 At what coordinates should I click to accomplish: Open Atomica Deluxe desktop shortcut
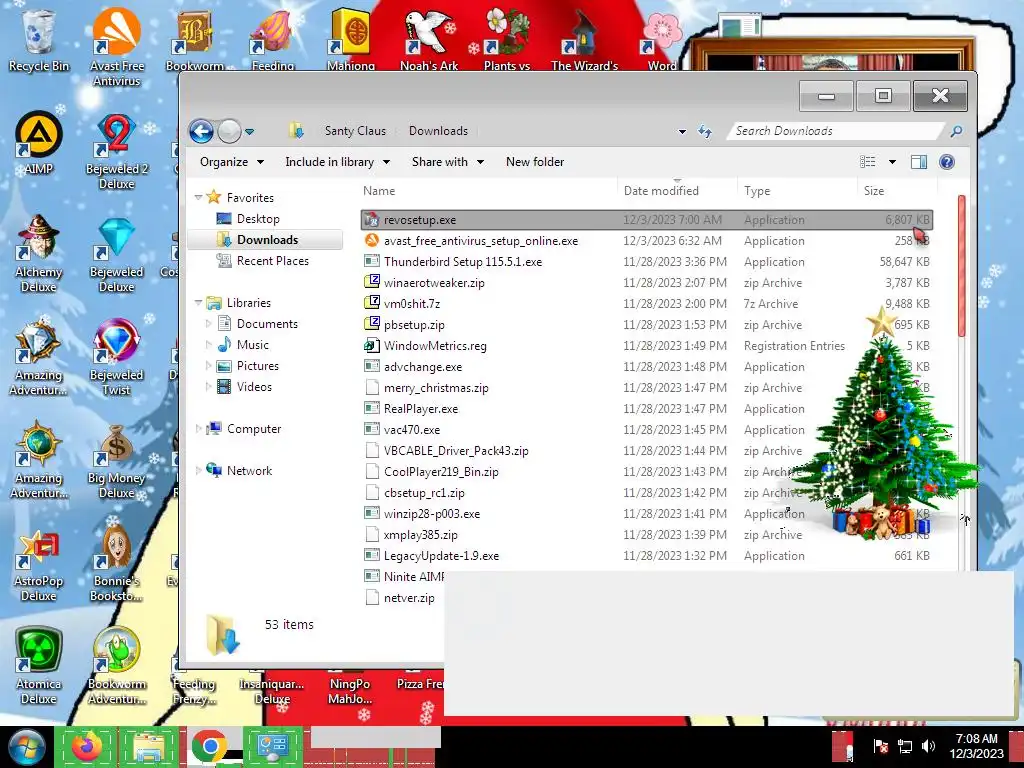[x=39, y=666]
